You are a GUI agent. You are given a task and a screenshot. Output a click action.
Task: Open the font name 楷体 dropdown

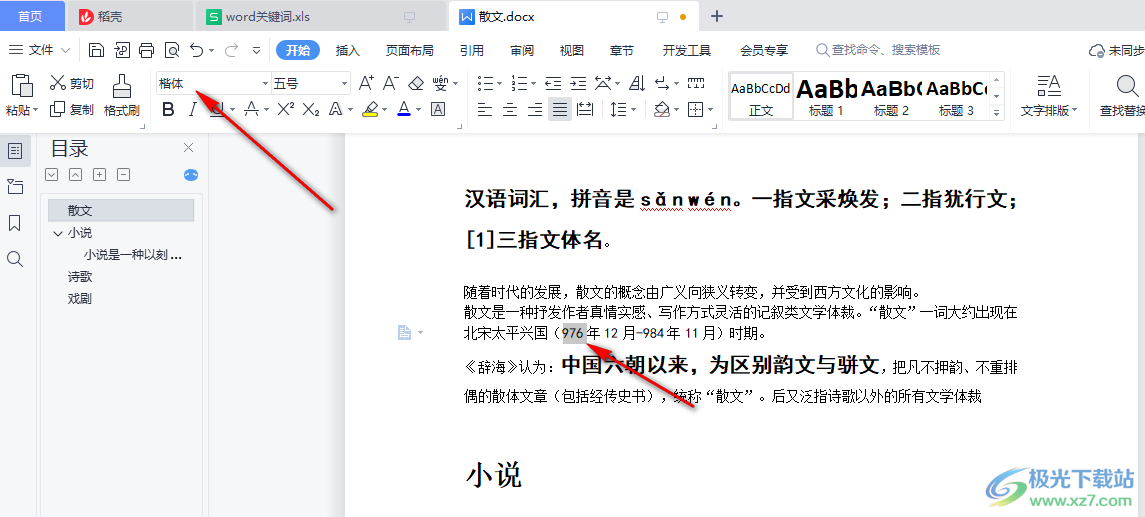click(264, 84)
